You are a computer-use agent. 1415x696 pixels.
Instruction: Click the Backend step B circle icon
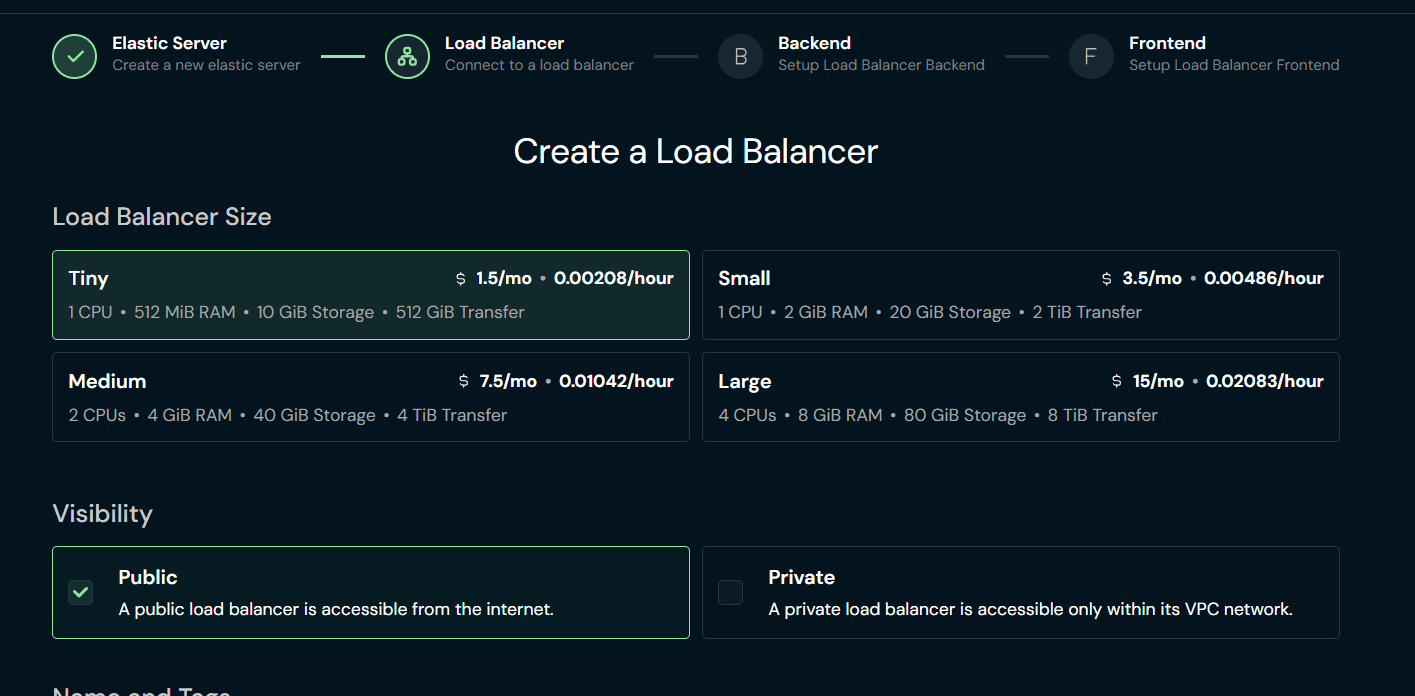[741, 56]
